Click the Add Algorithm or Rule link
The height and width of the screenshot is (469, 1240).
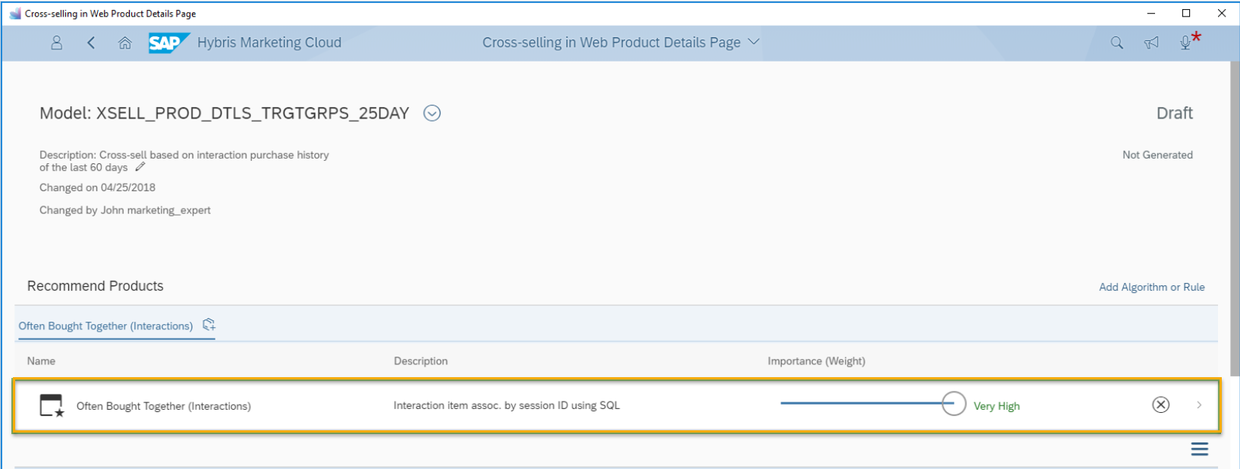1152,287
